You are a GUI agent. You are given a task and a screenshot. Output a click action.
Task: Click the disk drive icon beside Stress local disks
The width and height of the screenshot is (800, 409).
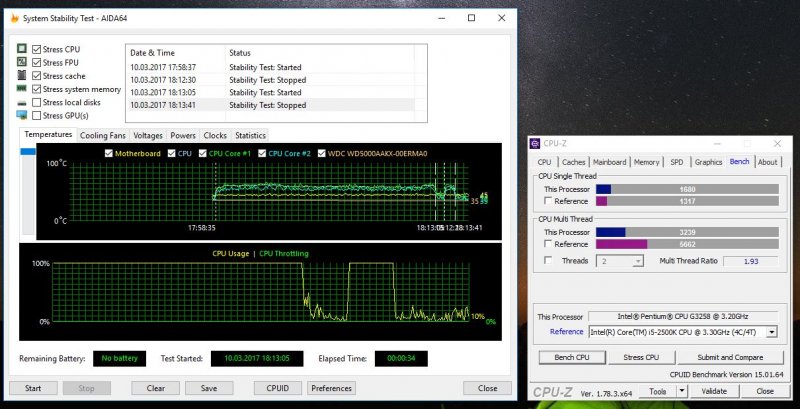point(21,102)
